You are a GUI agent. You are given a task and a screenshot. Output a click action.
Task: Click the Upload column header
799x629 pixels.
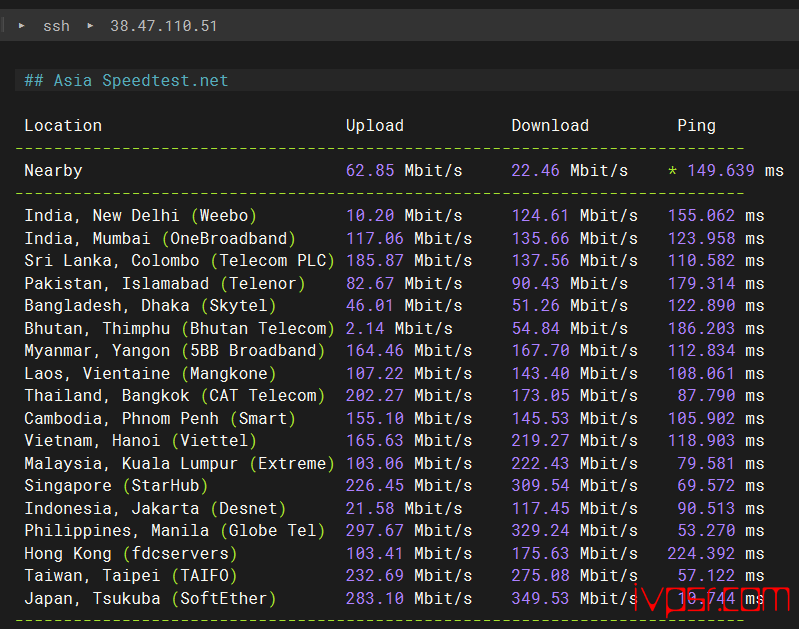tap(375, 125)
